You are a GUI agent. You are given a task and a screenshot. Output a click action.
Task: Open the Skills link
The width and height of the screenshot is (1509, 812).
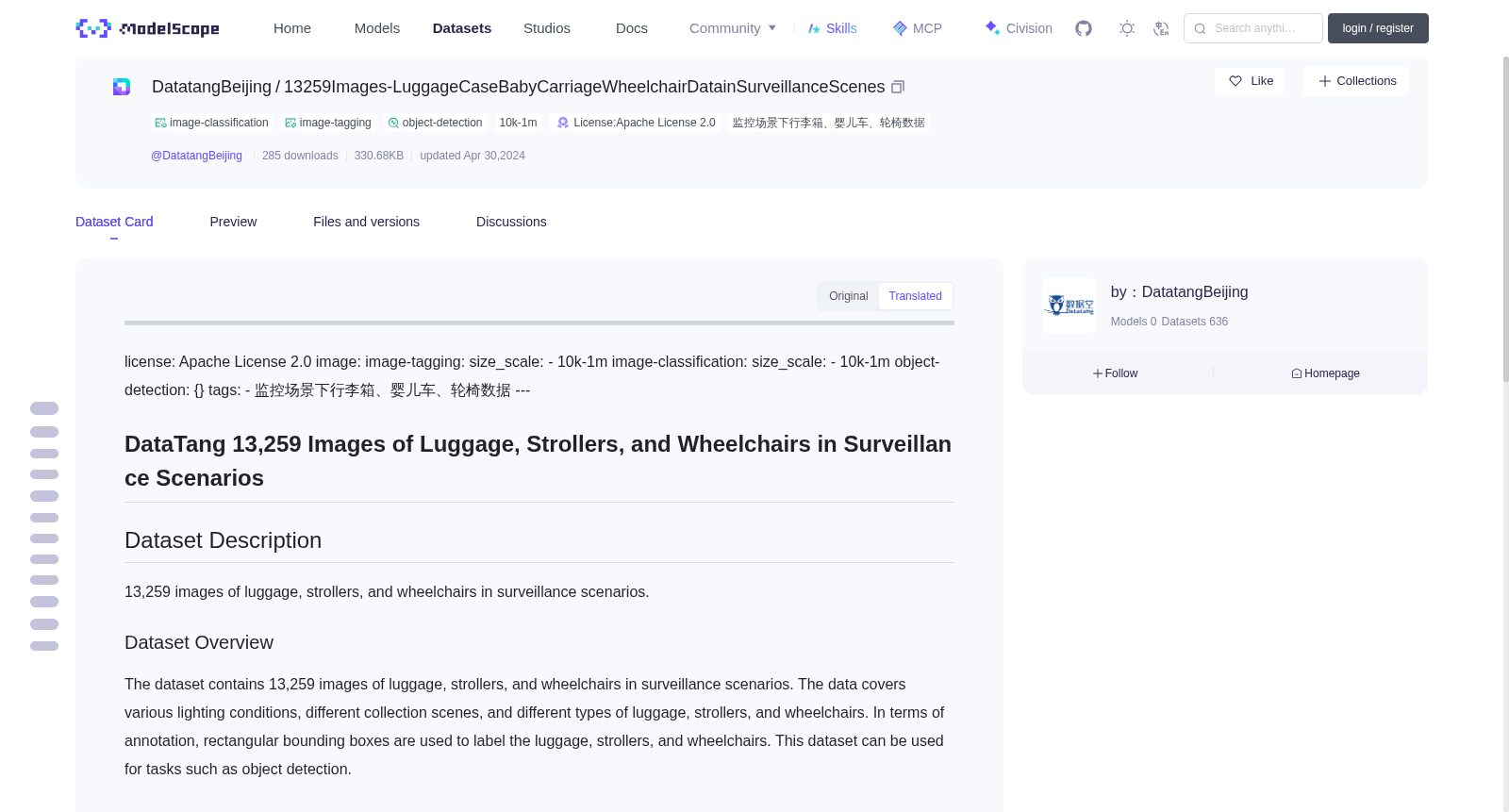click(x=832, y=28)
